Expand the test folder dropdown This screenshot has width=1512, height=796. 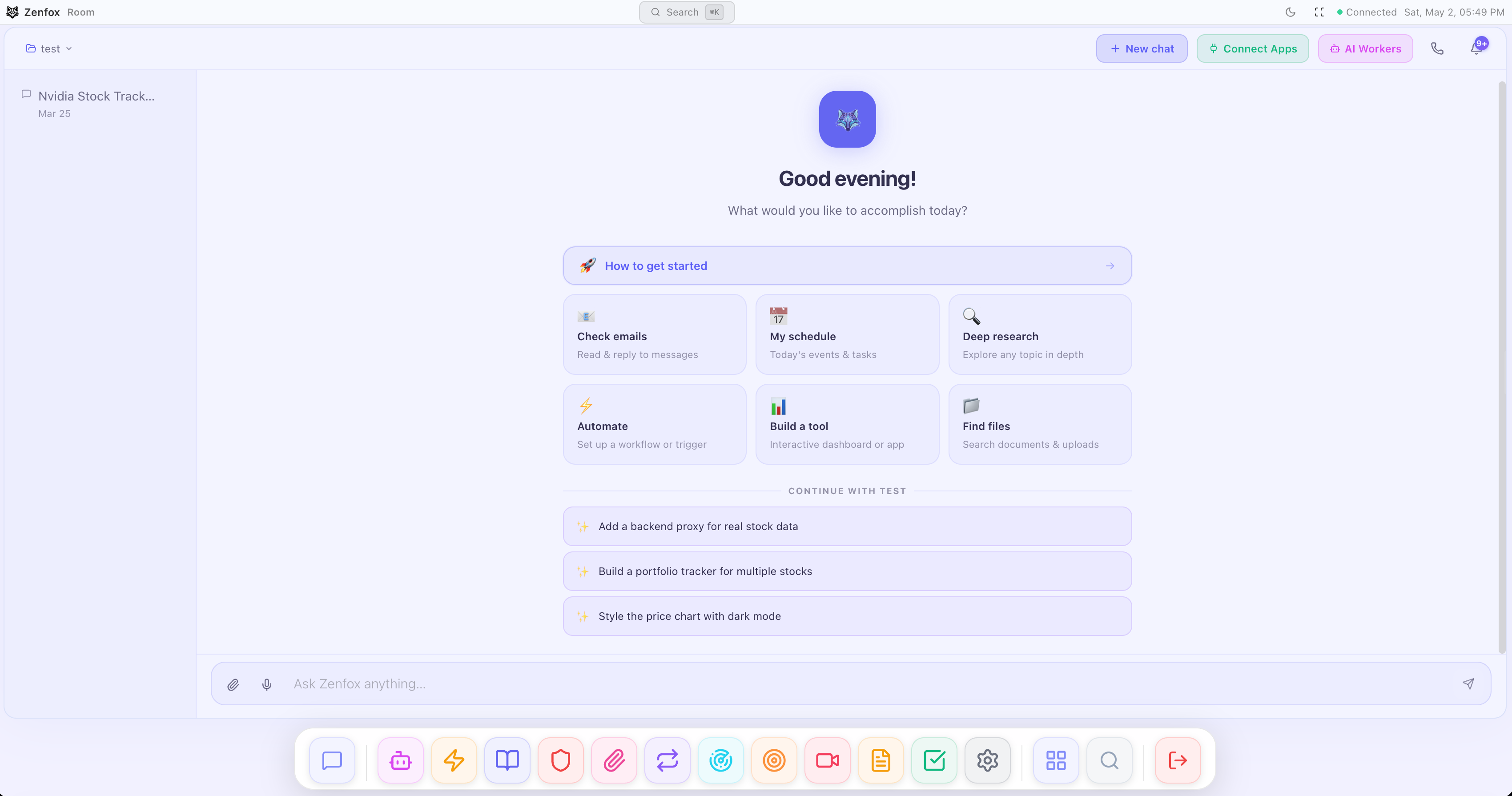(49, 48)
